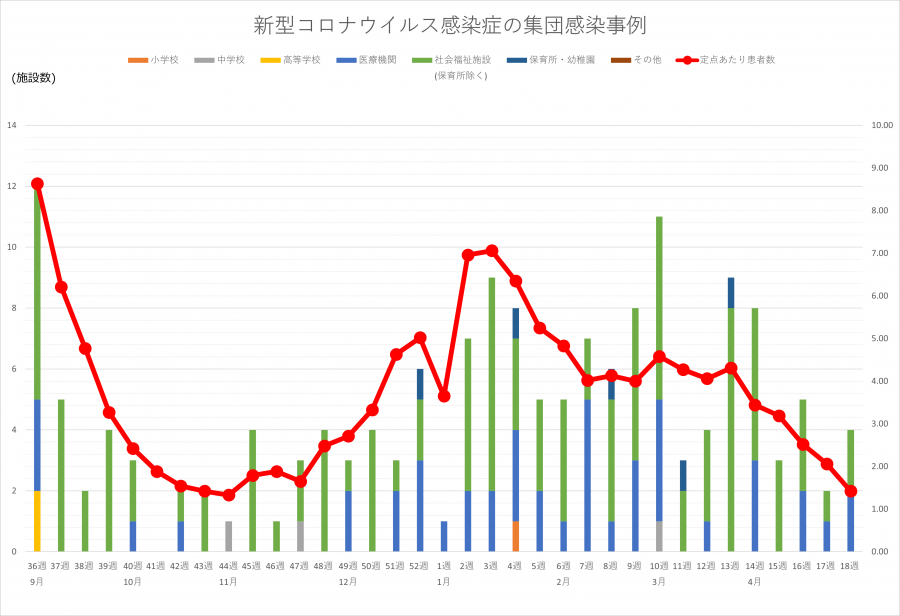Click the 定点あたり患者数 legend label

[738, 60]
